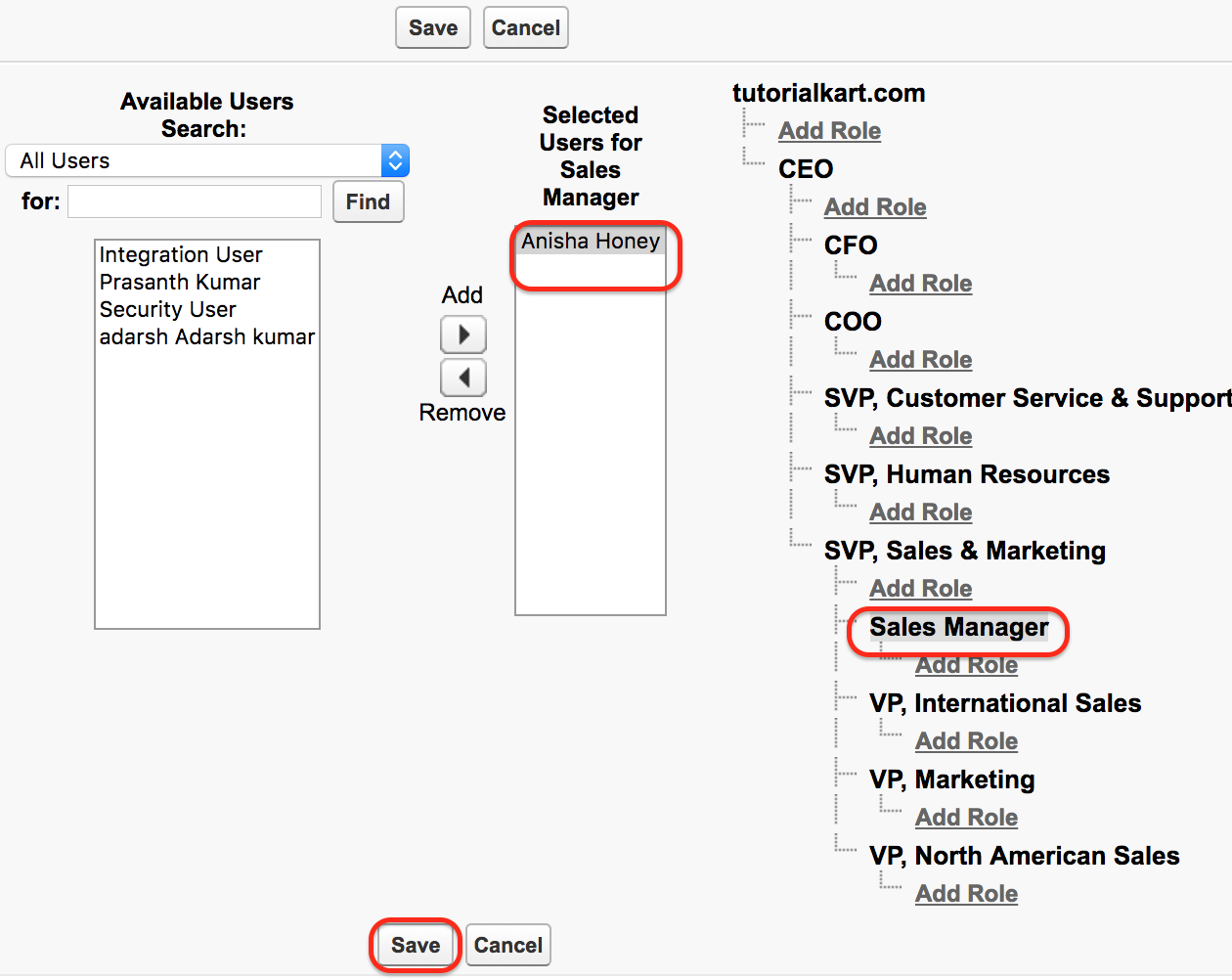Click the bottom Save button
Screen dimensions: 1232x980
point(416,945)
